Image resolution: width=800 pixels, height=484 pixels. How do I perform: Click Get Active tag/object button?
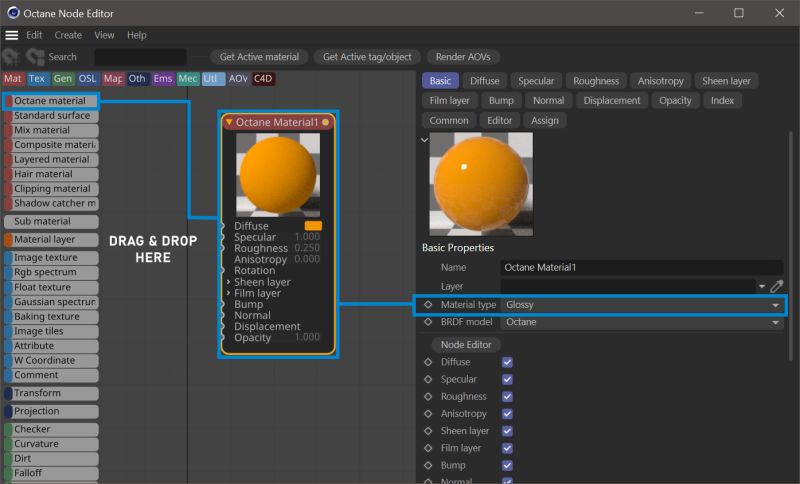[x=367, y=57]
